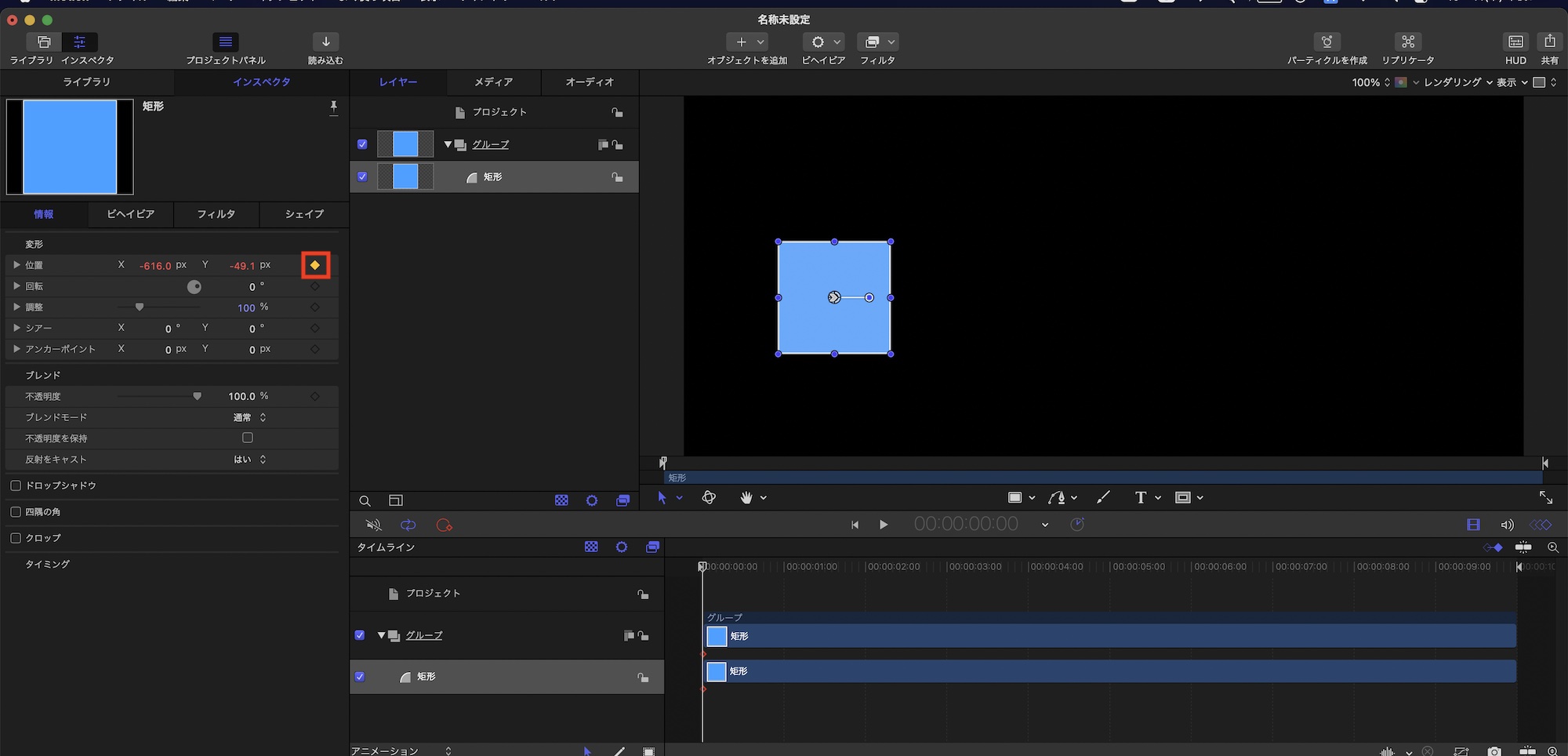Click the Replicate (リプリケータ) icon
The image size is (1568, 756).
[1408, 42]
